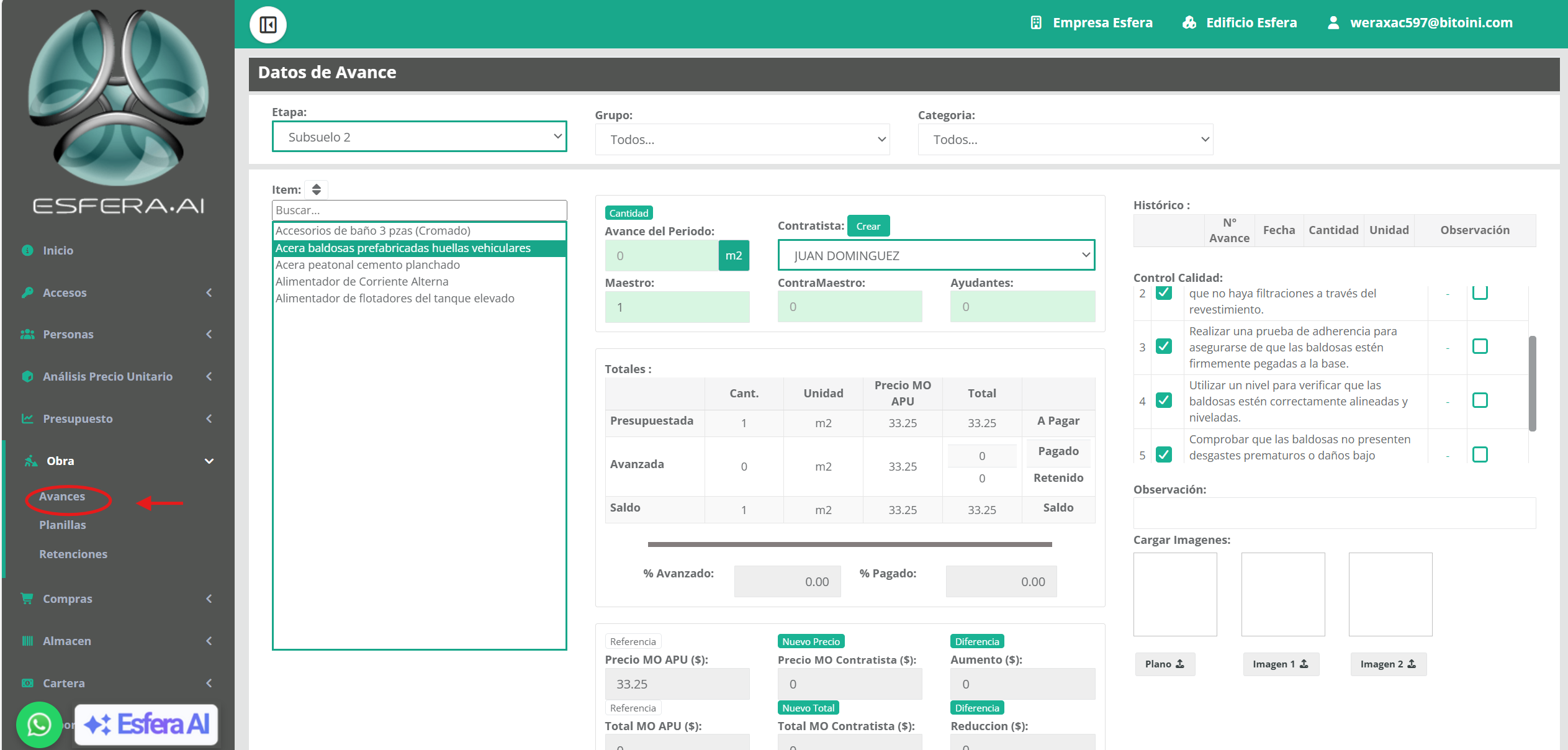Open the Categoria dropdown
The height and width of the screenshot is (750, 1568).
tap(1065, 140)
